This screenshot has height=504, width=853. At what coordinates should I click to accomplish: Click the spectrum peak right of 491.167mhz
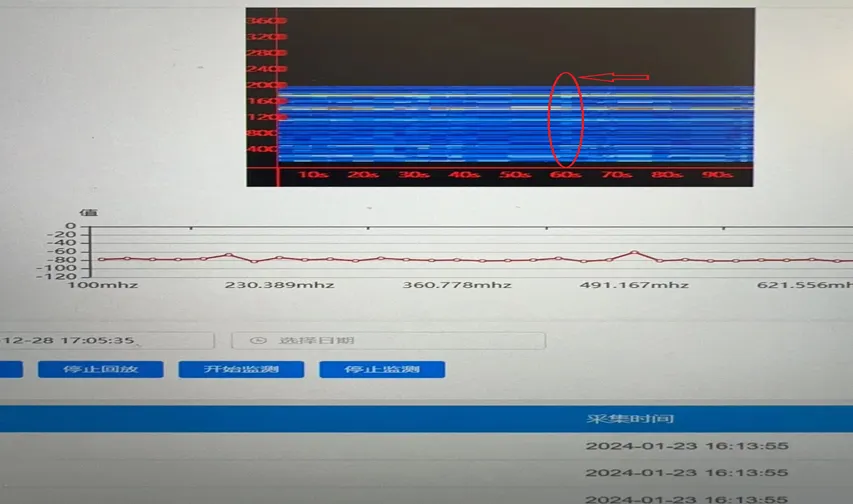point(634,252)
